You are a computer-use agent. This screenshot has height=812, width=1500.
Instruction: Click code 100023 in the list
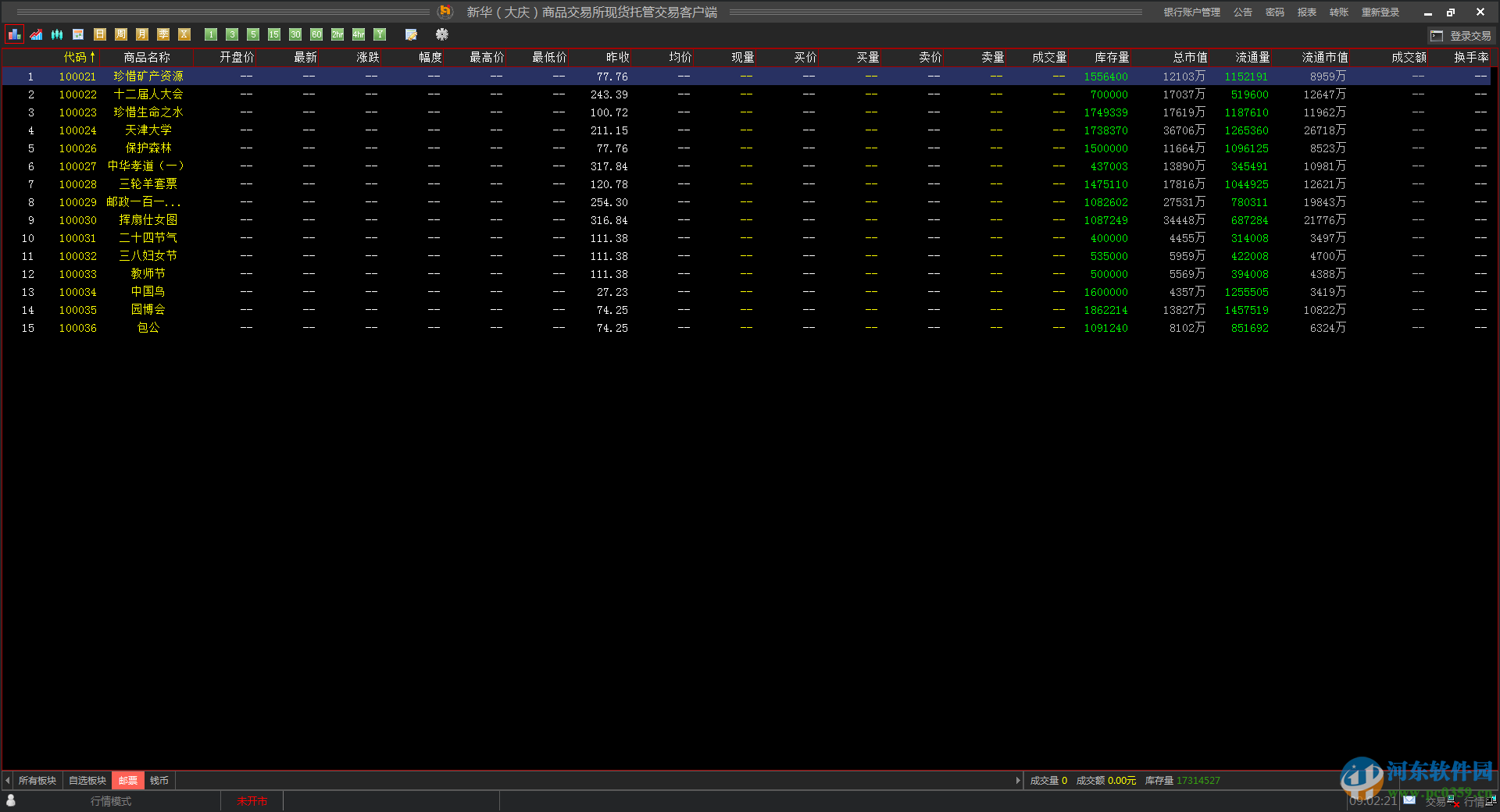click(78, 112)
